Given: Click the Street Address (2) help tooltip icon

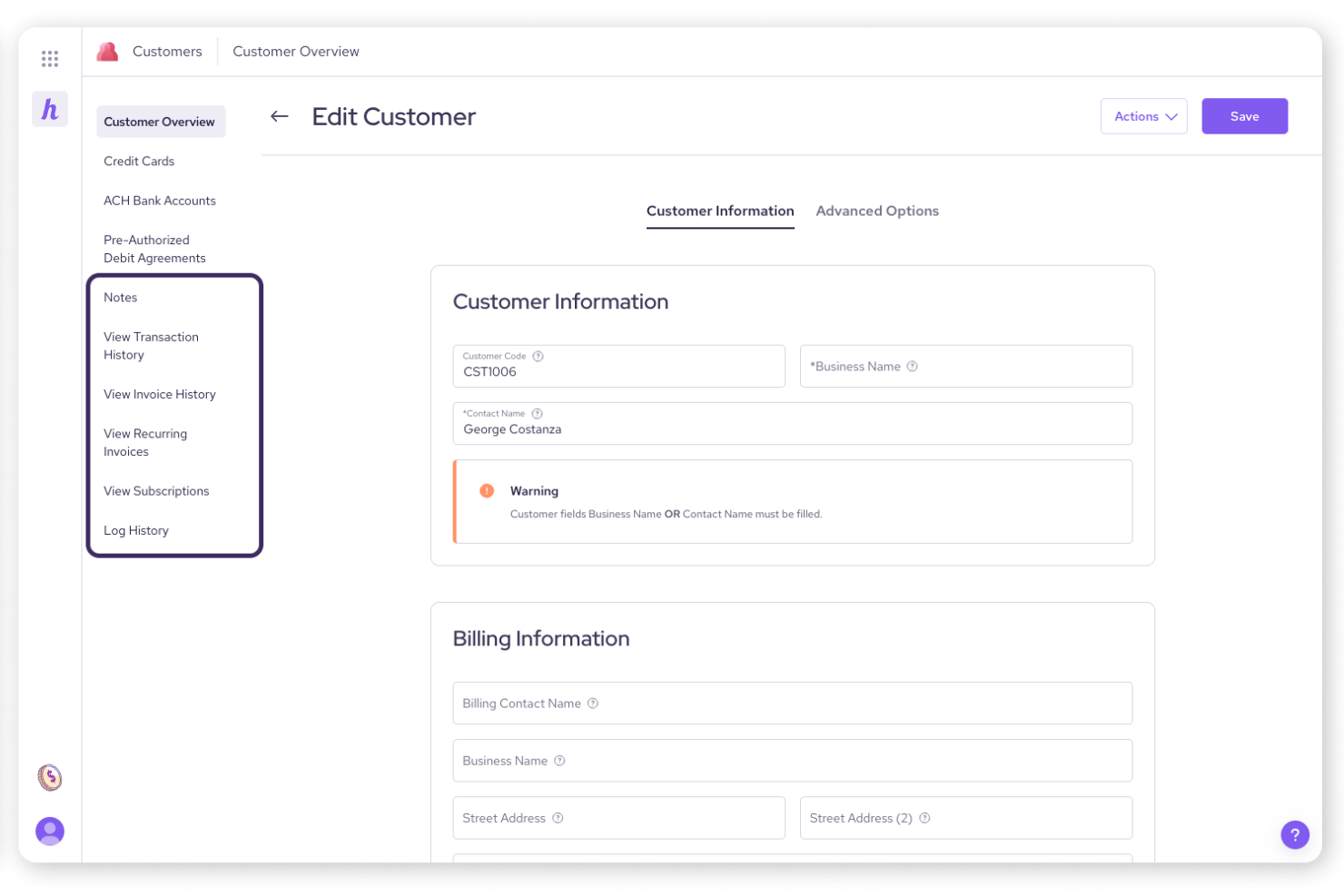Looking at the screenshot, I should [x=924, y=818].
